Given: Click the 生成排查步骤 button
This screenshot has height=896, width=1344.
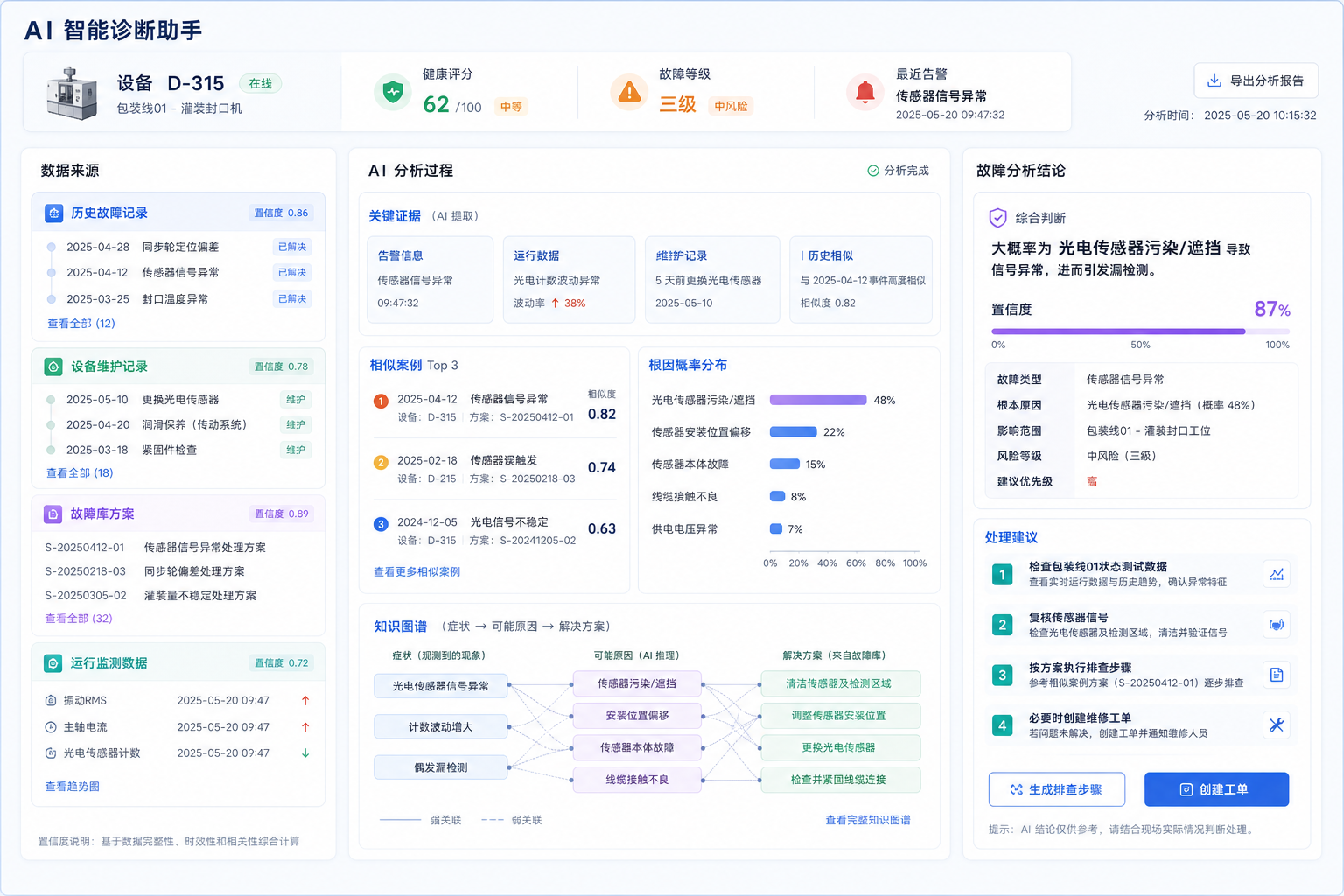Looking at the screenshot, I should tap(1056, 789).
